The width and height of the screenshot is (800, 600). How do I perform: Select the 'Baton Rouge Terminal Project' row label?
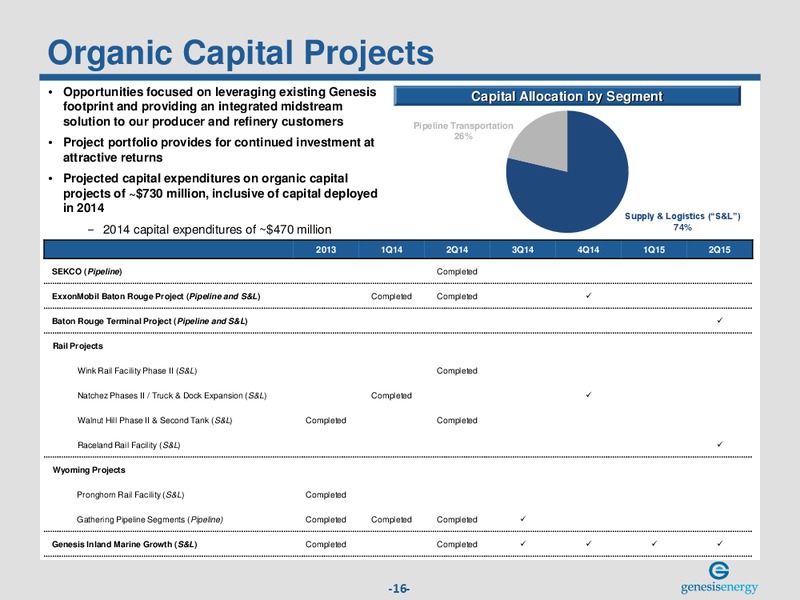(x=149, y=321)
